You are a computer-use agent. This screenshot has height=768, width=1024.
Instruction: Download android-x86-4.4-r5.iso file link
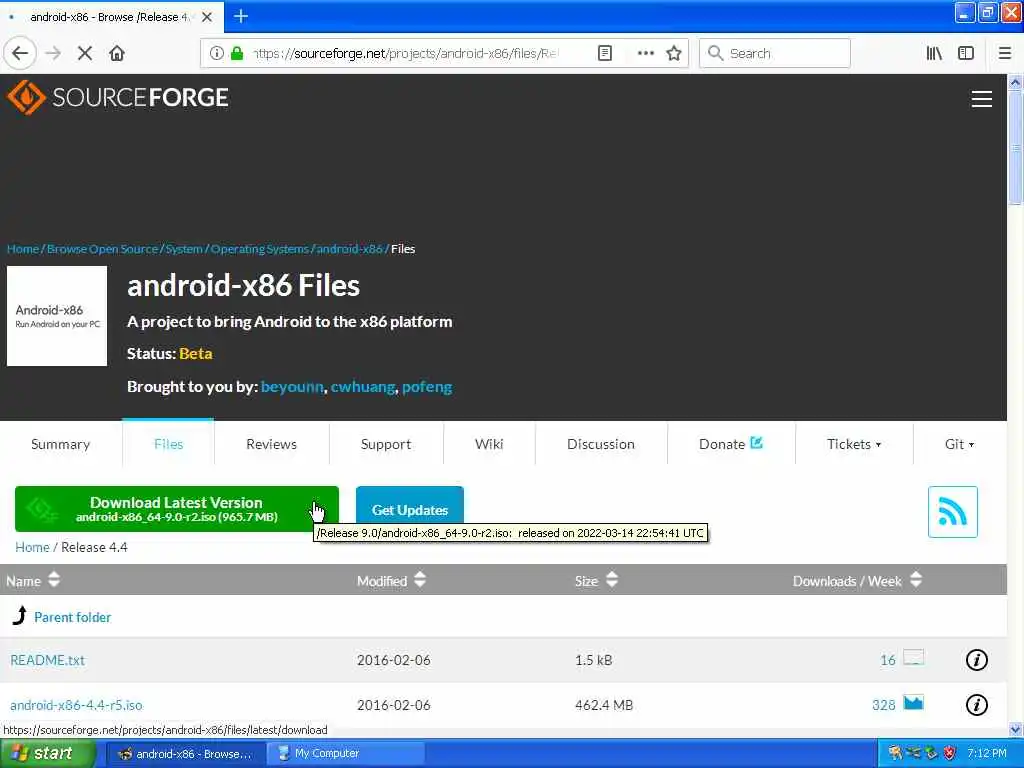click(76, 705)
